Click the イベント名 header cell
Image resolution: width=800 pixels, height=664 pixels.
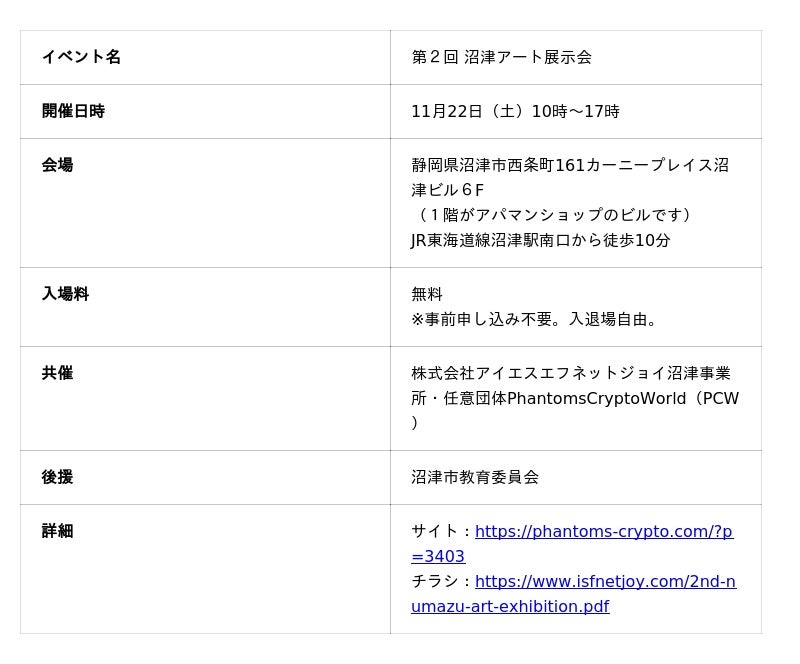pos(81,57)
